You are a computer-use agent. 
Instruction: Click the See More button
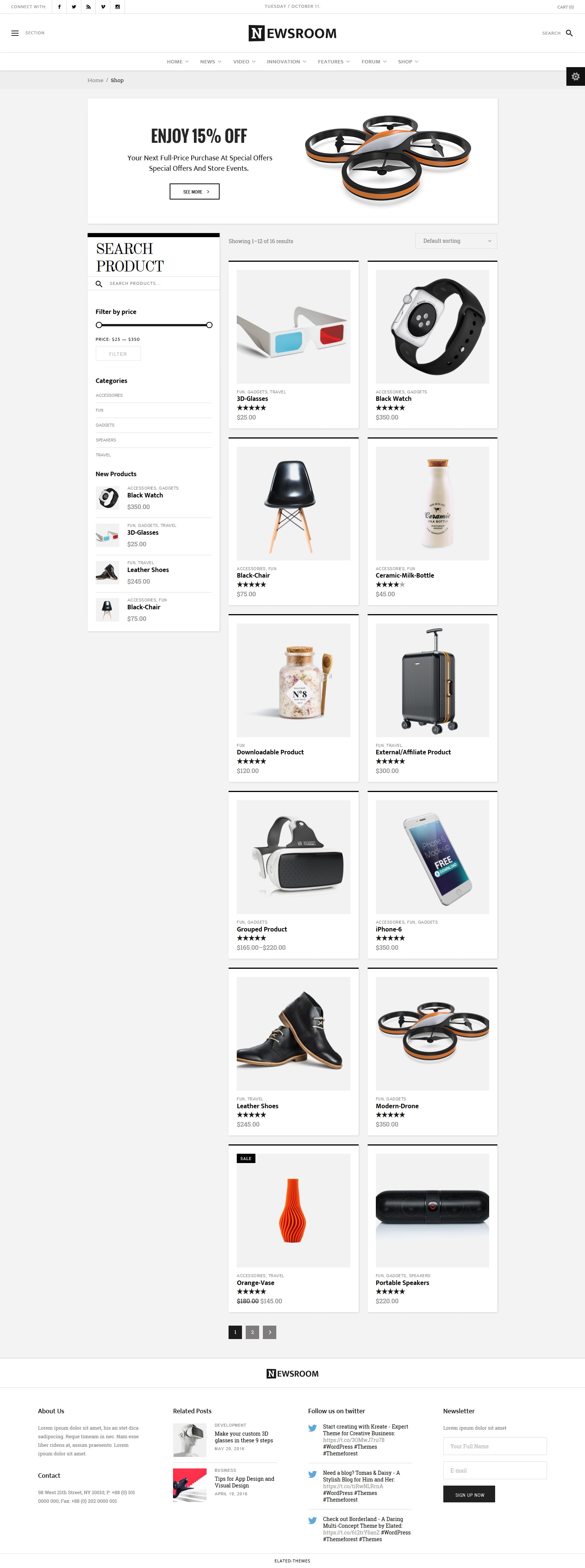194,192
